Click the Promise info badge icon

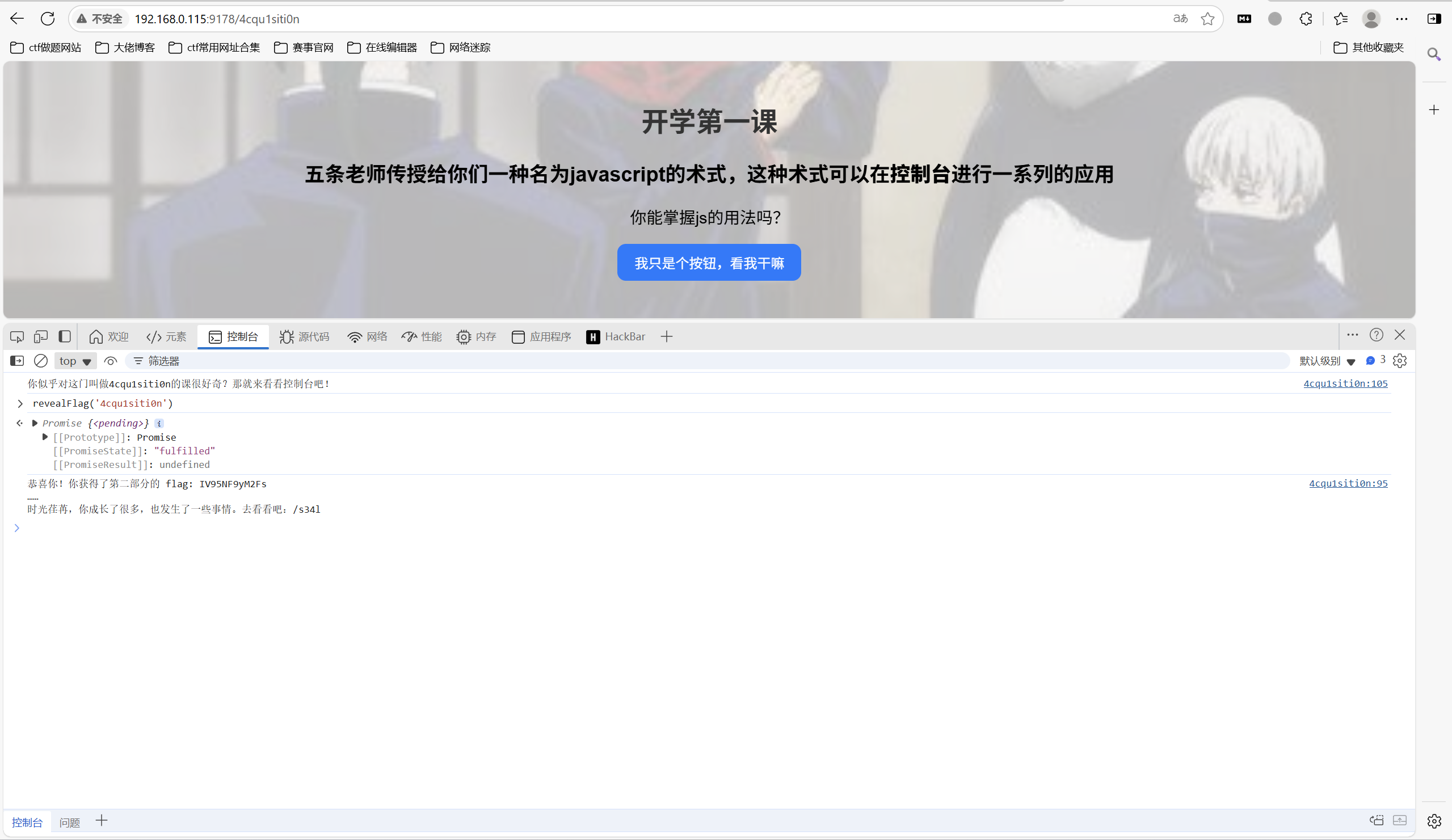[159, 424]
